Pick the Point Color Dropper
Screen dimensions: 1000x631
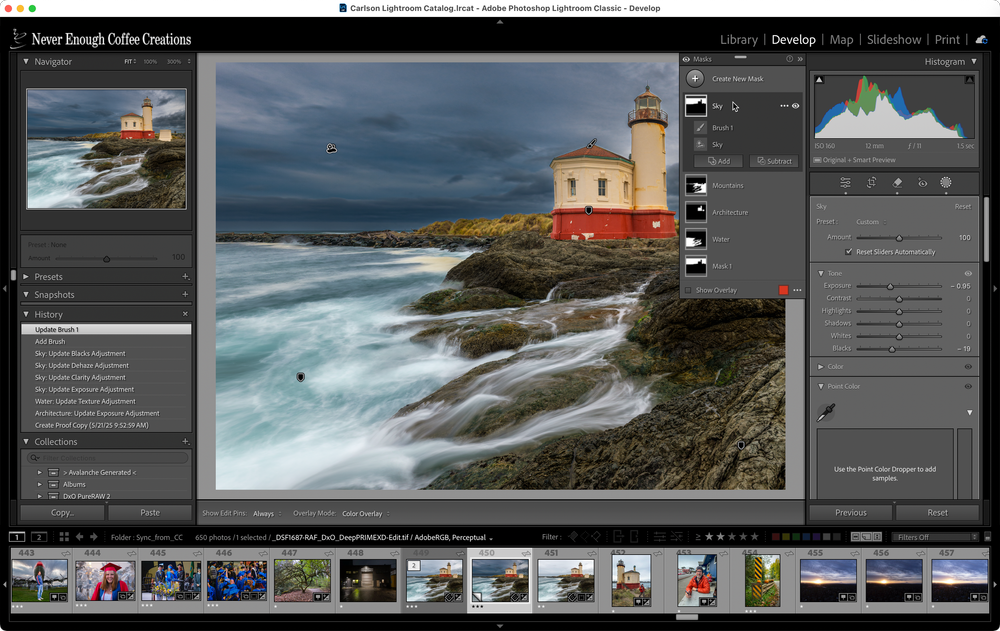coord(825,412)
